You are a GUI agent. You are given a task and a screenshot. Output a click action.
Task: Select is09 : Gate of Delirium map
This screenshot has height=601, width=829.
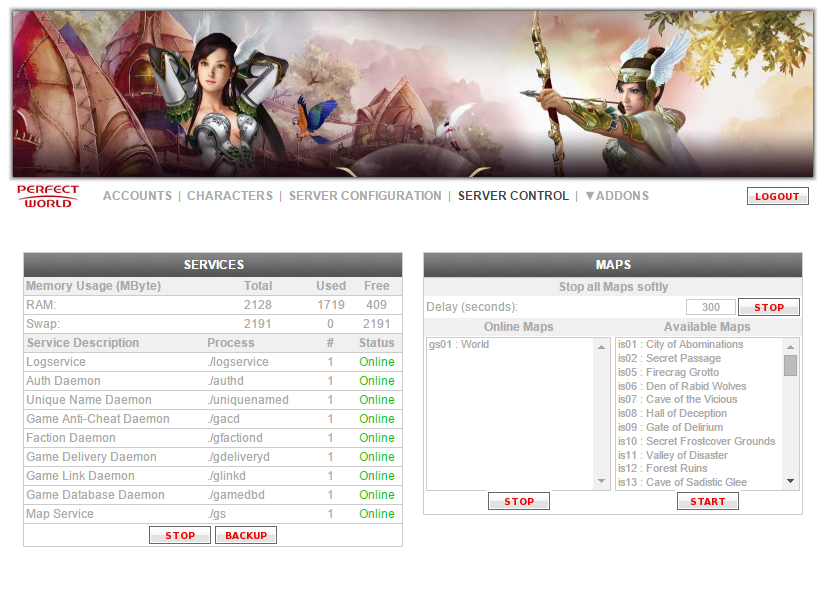[x=670, y=427]
